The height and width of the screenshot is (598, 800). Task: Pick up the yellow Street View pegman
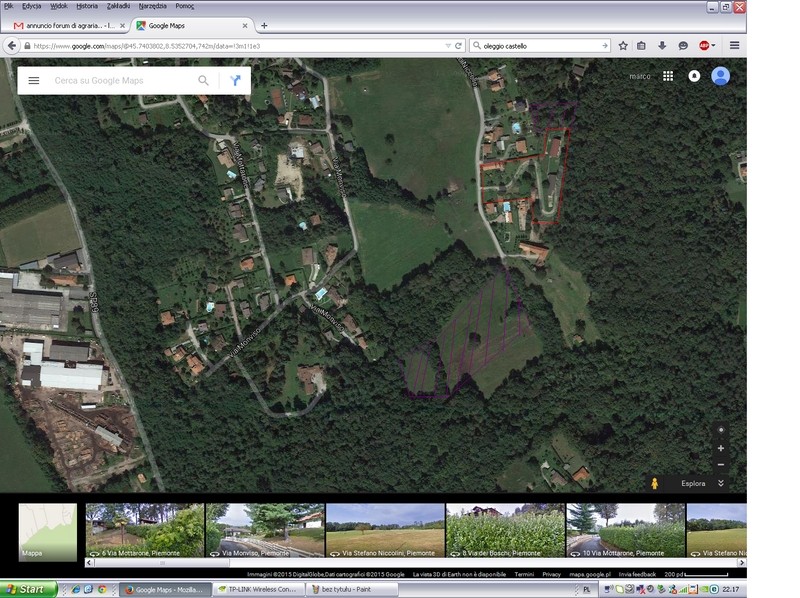tap(653, 484)
